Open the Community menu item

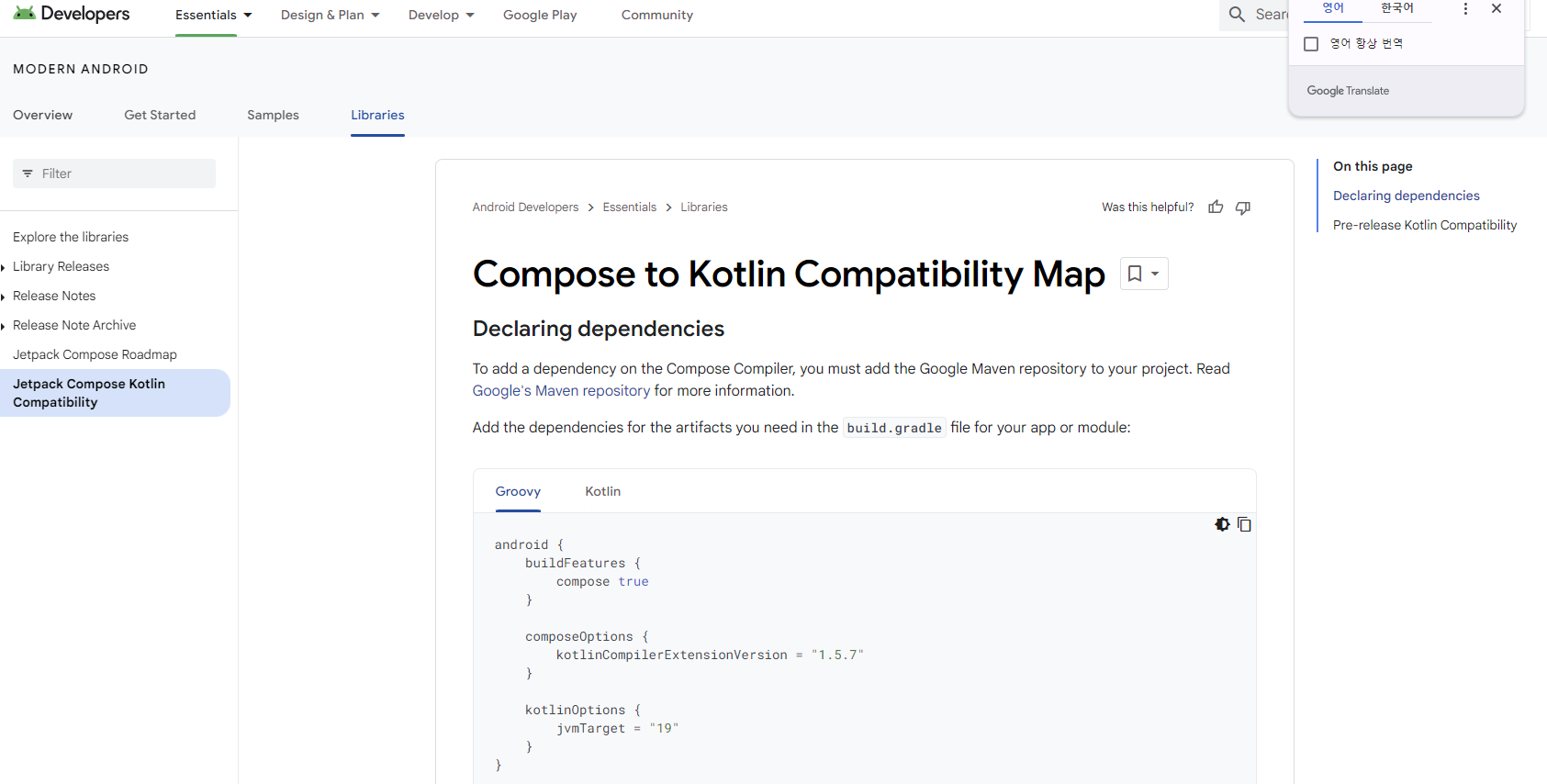(657, 15)
